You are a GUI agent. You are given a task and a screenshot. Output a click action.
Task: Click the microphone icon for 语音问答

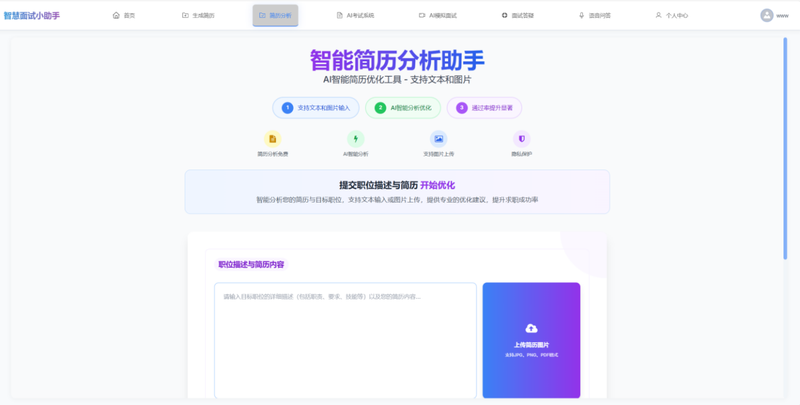[x=581, y=15]
